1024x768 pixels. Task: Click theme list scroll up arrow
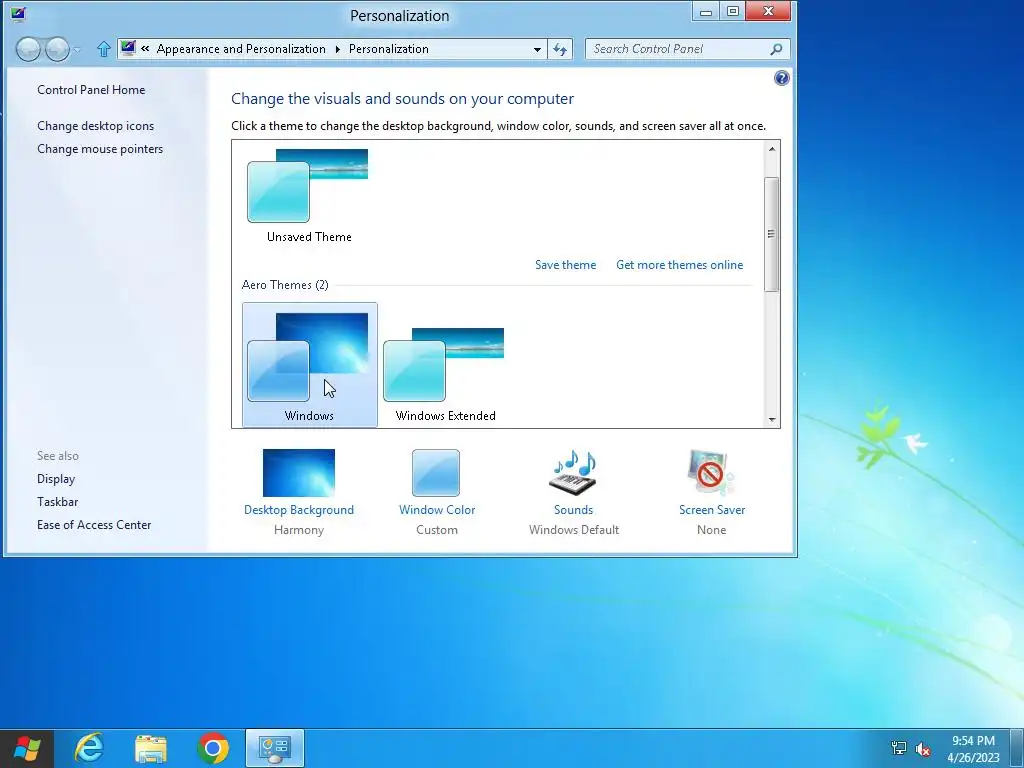point(772,149)
